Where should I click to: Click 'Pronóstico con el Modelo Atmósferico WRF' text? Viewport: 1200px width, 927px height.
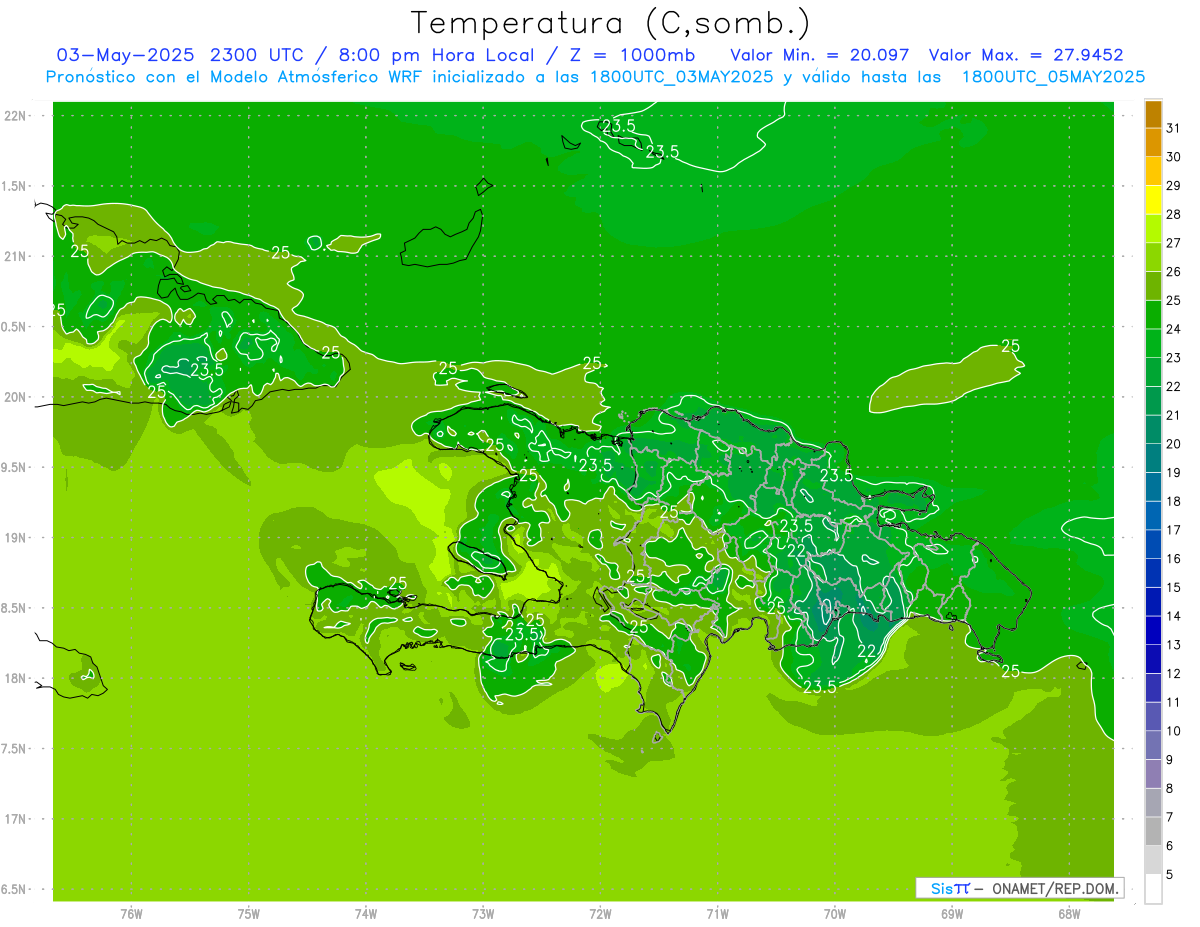tap(236, 77)
